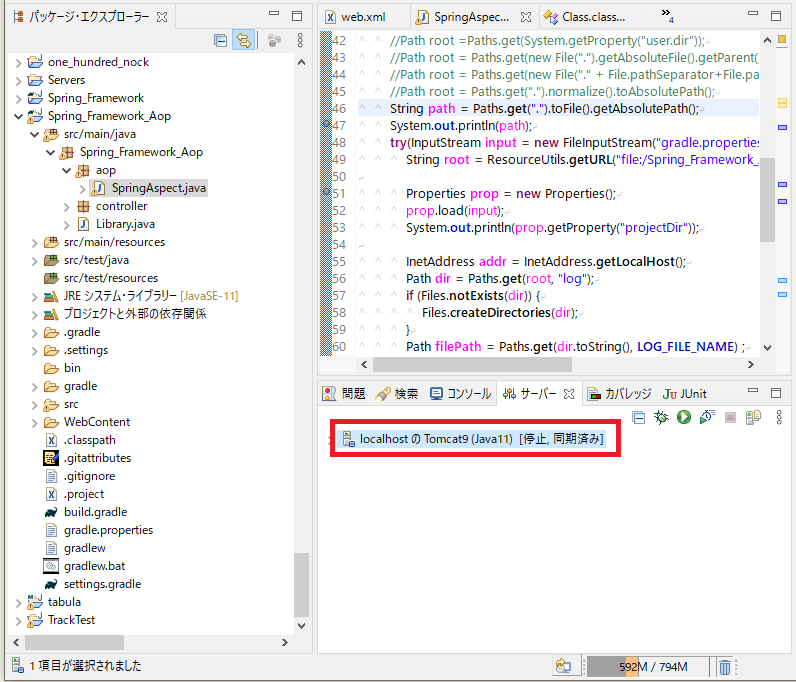Image resolution: width=796 pixels, height=682 pixels.
Task: Select gradle.properties file
Action: (108, 530)
